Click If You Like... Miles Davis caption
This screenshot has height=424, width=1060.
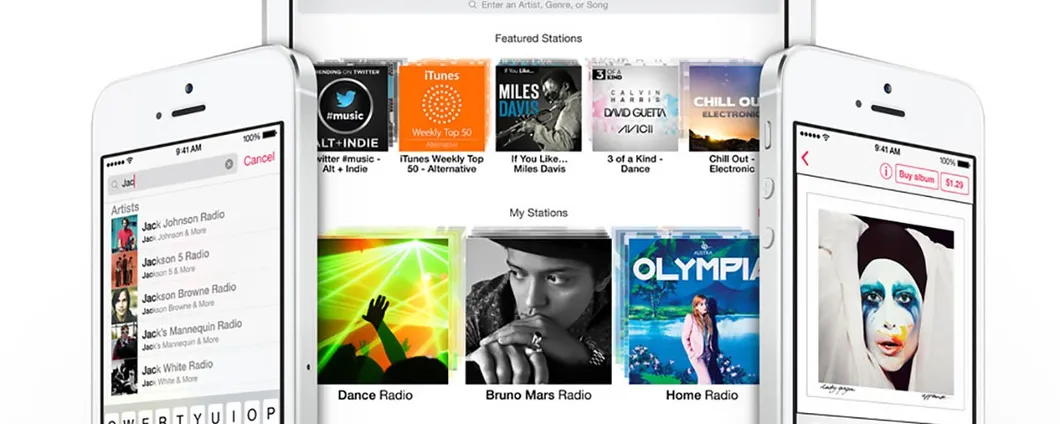(x=539, y=164)
